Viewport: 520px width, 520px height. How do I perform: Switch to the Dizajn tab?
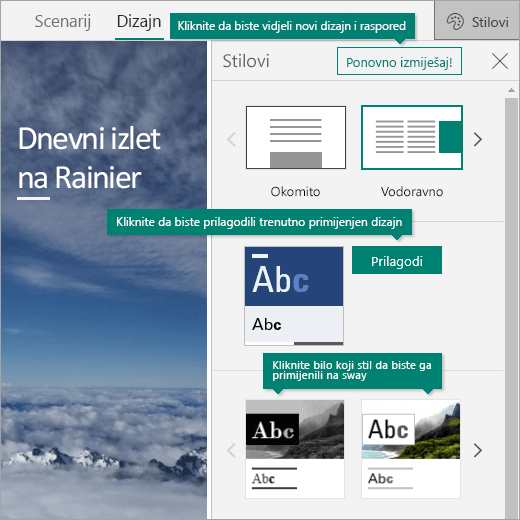(139, 21)
